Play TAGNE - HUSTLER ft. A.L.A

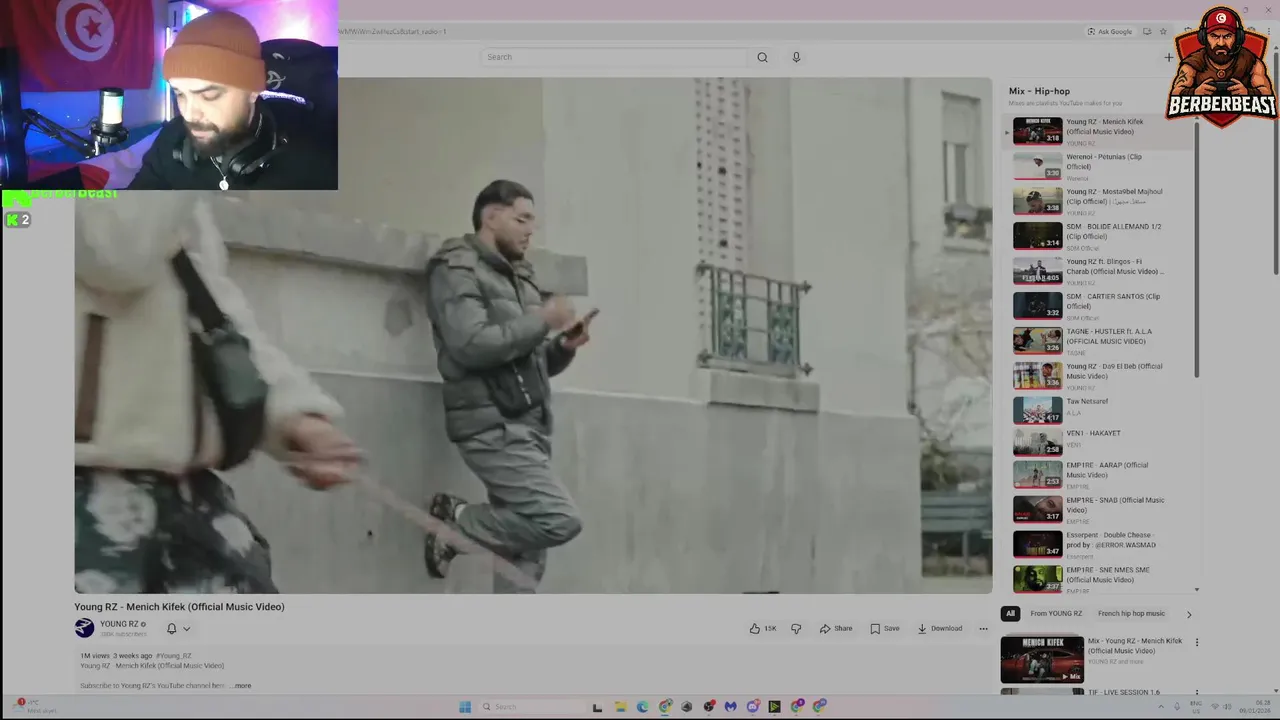[x=1100, y=342]
